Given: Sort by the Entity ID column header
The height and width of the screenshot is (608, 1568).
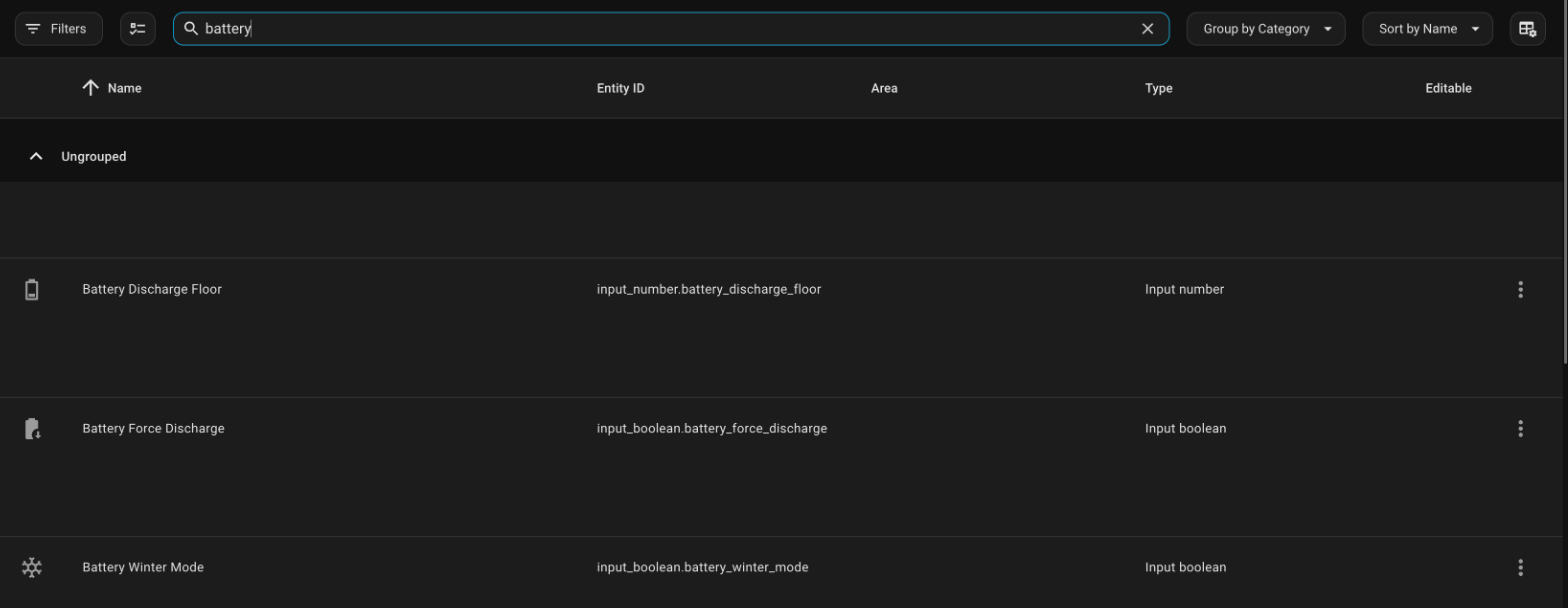Looking at the screenshot, I should pos(620,88).
